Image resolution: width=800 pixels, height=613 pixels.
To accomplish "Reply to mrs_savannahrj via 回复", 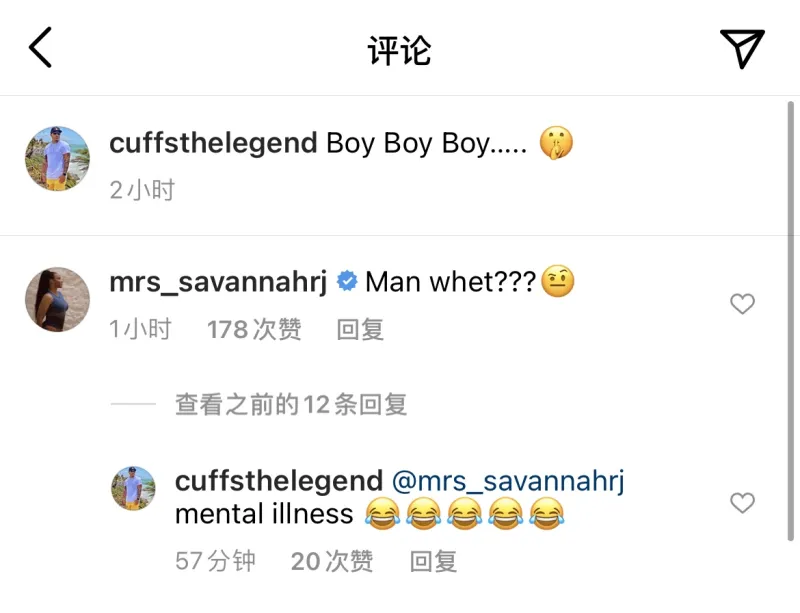I will pos(360,330).
